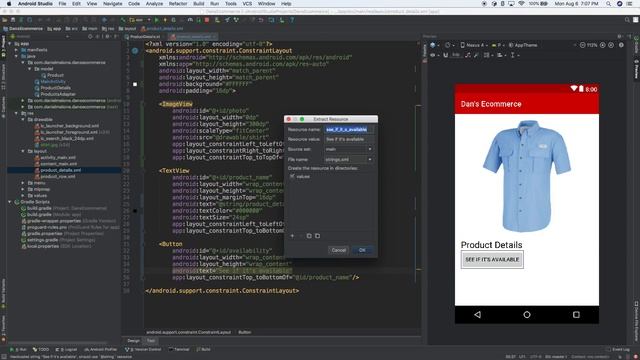Click the toolbar Help question mark icon
640x360 pixels.
click(x=292, y=20)
